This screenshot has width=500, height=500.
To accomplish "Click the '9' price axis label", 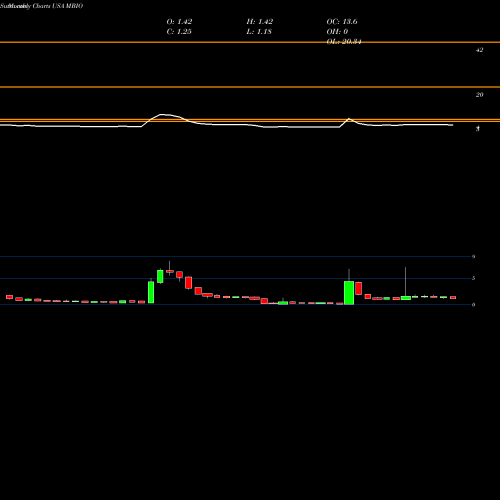I will [x=473, y=257].
